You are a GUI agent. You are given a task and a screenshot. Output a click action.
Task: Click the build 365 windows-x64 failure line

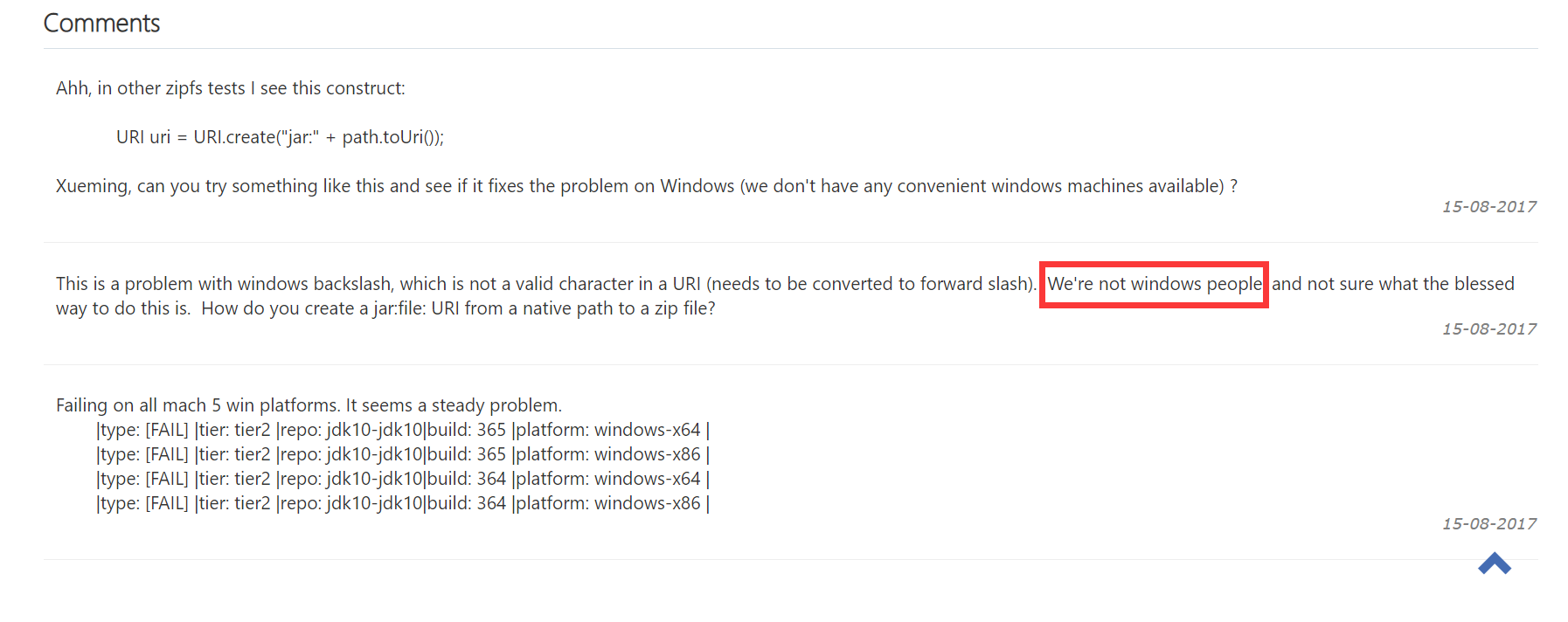point(403,429)
